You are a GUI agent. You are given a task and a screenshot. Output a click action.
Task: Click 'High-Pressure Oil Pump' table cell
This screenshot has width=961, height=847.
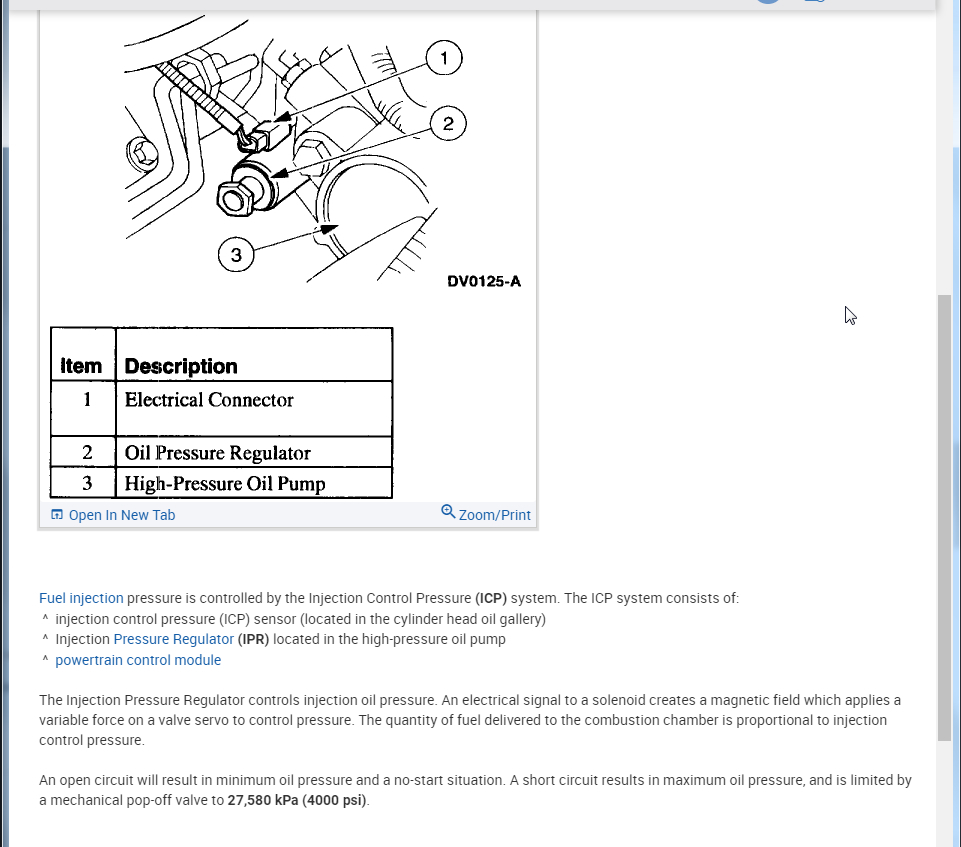[254, 482]
